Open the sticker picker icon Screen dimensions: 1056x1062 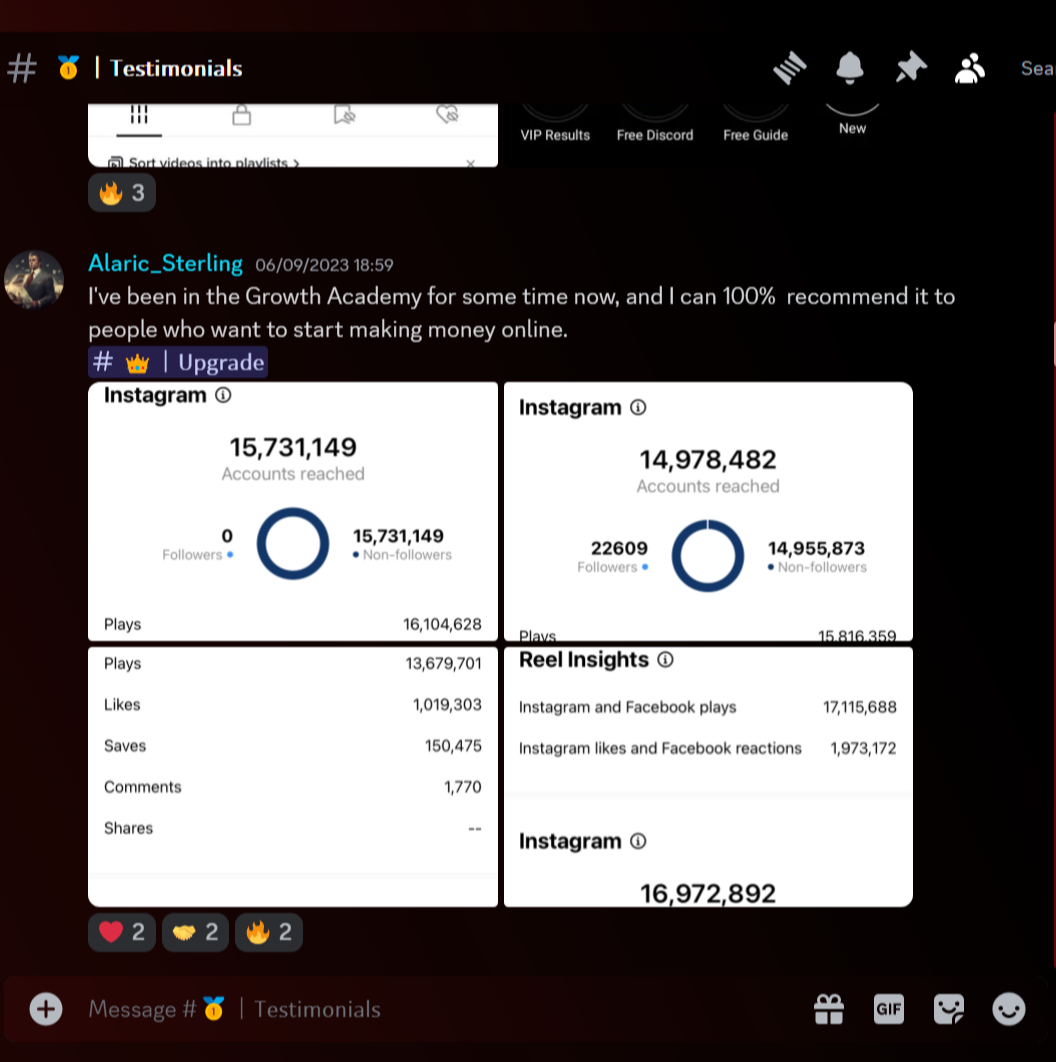(949, 1009)
